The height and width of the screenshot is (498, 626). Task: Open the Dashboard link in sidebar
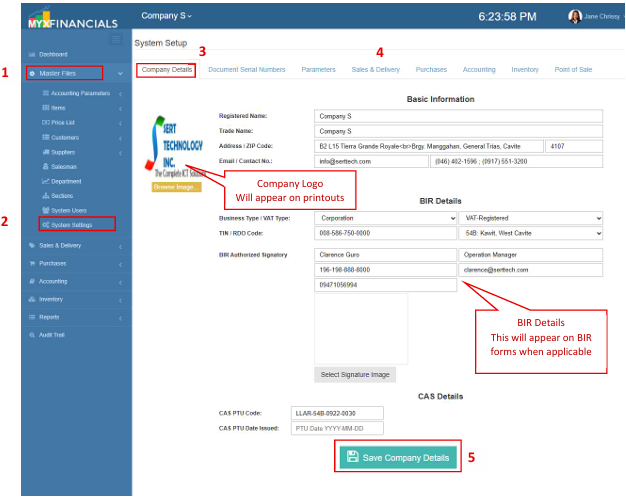(x=53, y=54)
